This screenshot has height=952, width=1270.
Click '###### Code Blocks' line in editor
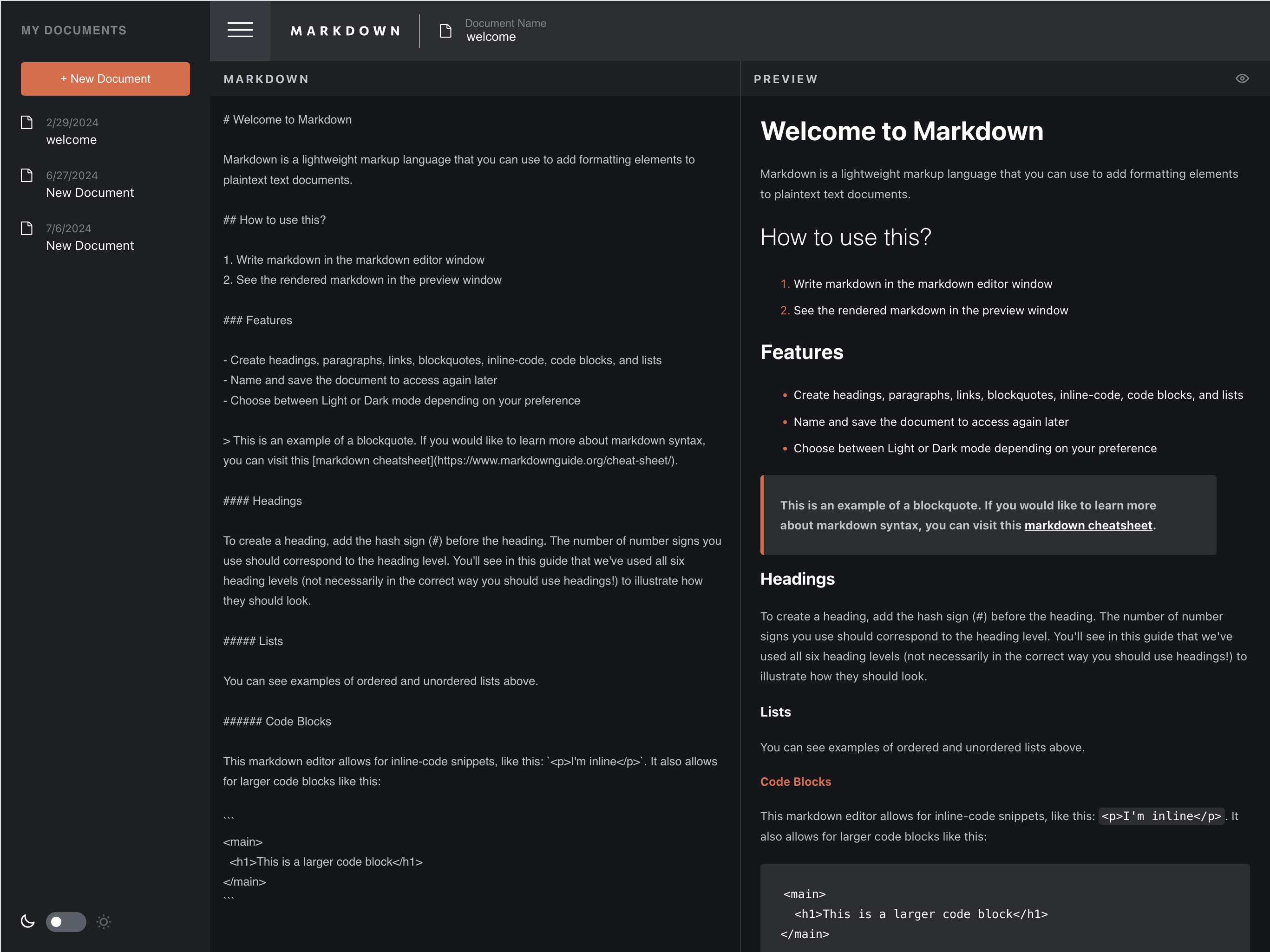[x=277, y=721]
